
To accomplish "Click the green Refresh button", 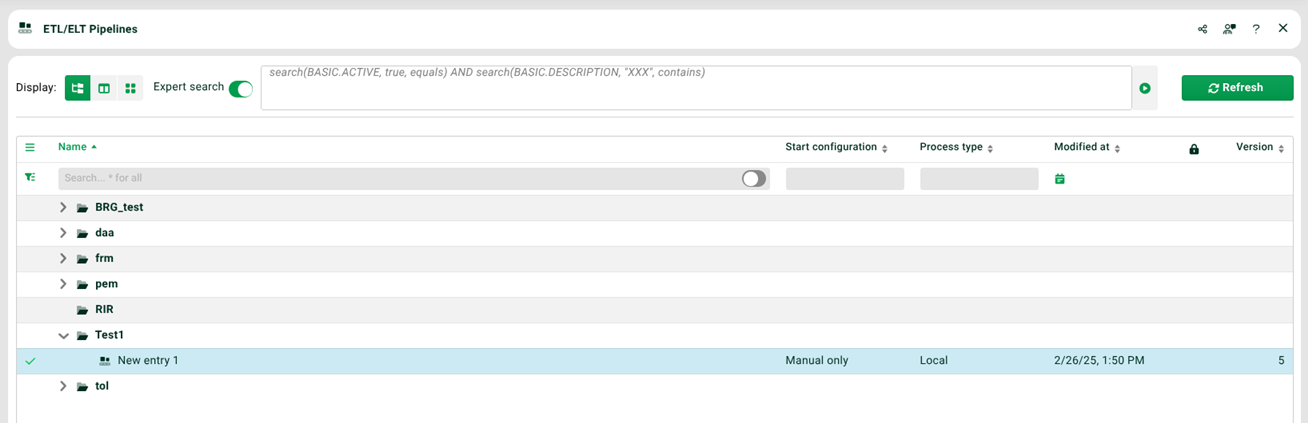I will pyautogui.click(x=1237, y=88).
